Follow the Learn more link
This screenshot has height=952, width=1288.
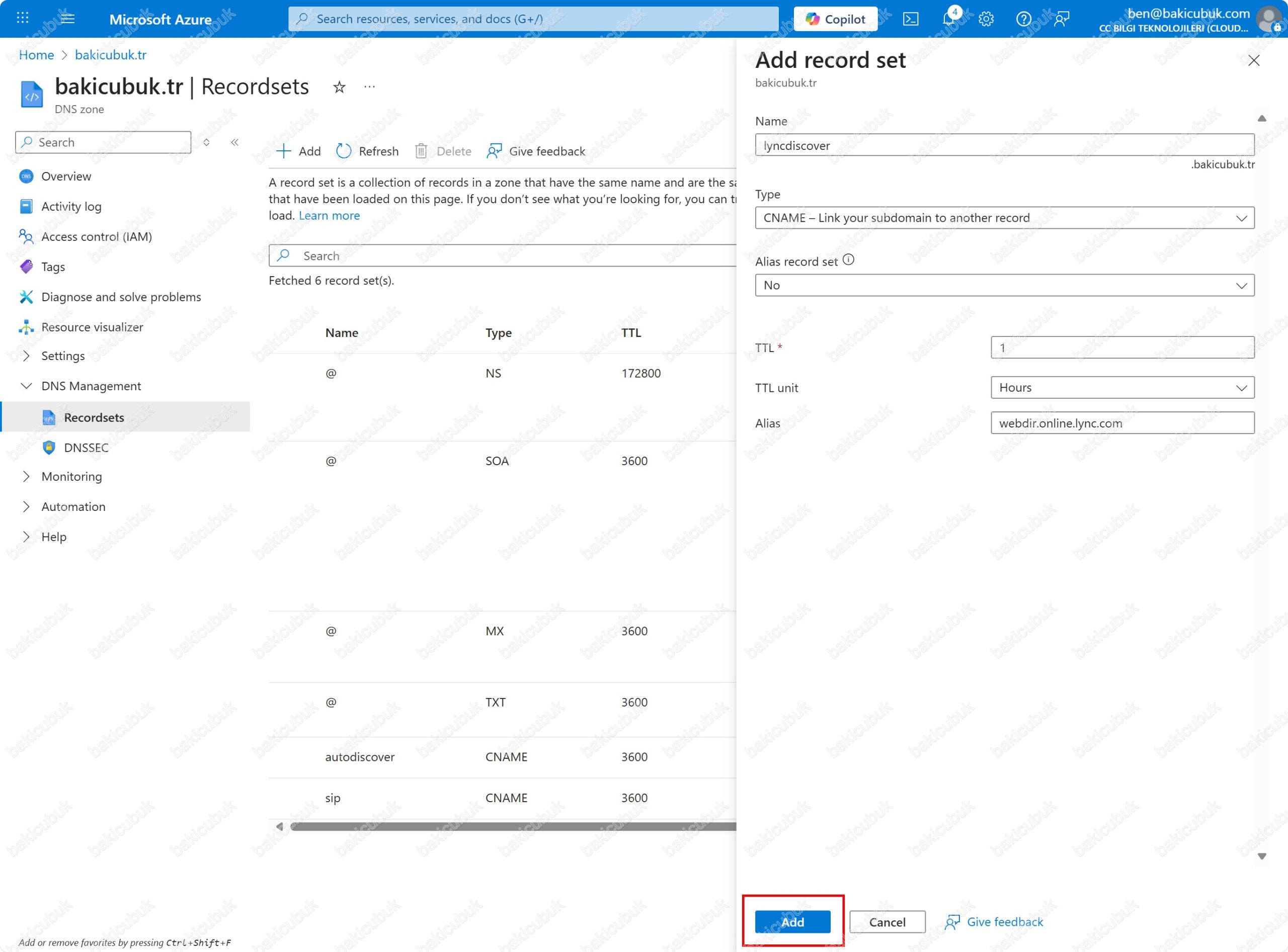point(329,216)
